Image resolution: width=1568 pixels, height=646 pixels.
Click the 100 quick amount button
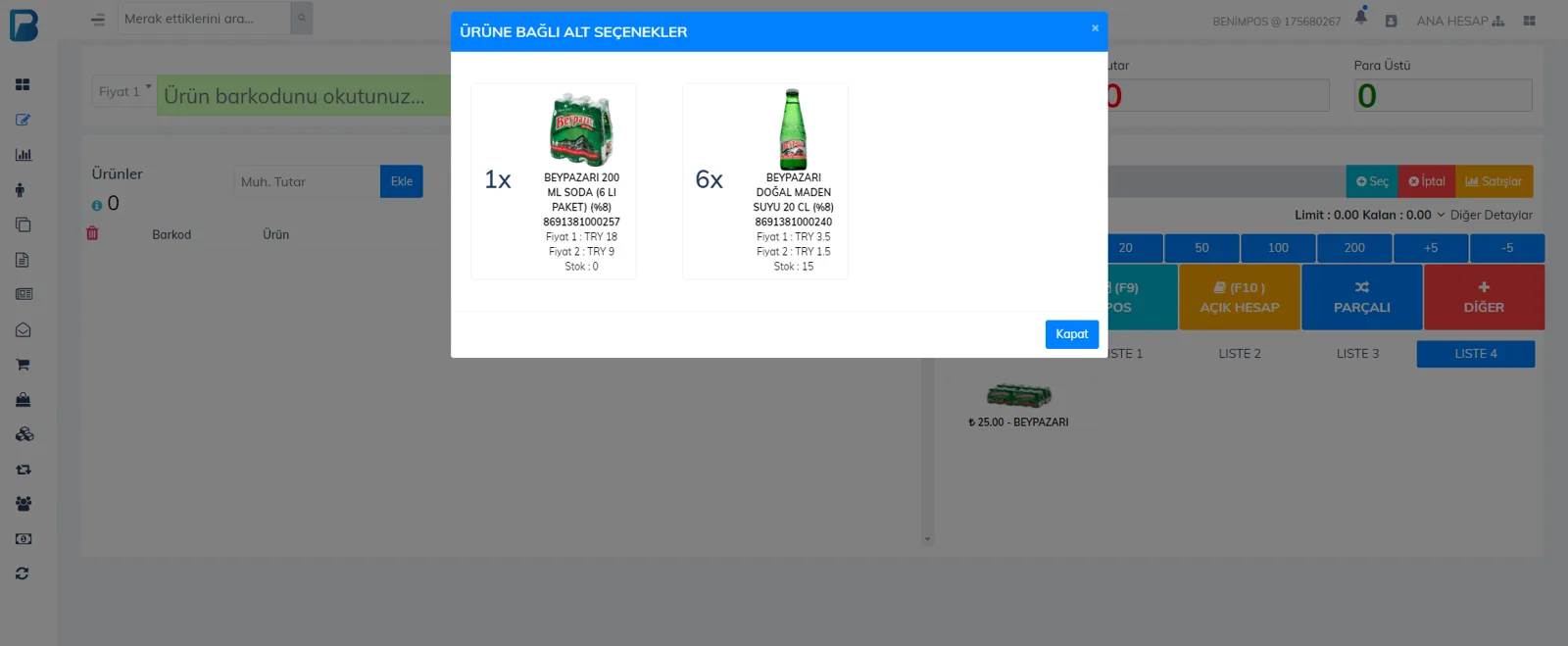1278,248
